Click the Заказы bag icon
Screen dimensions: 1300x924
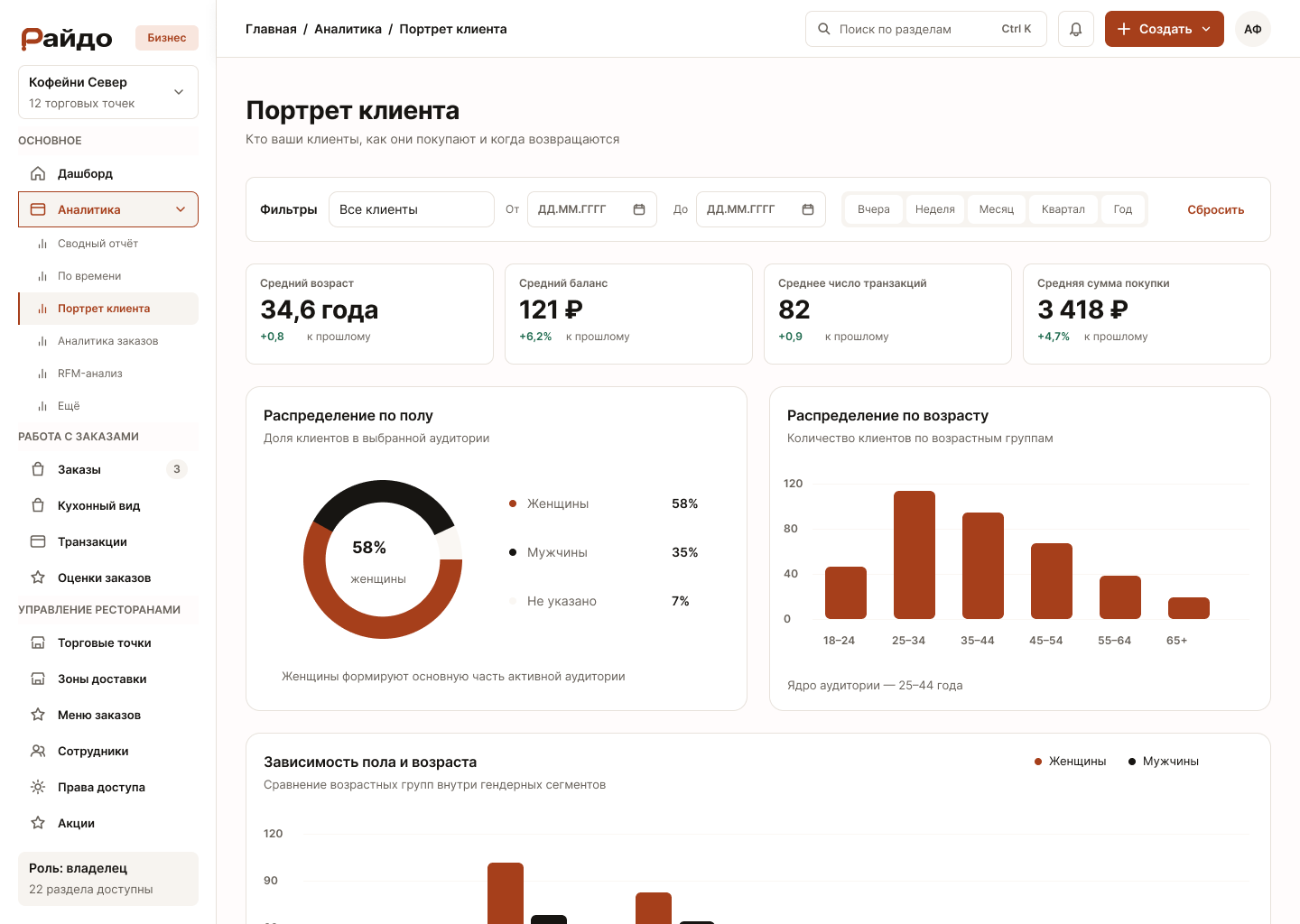[x=38, y=469]
